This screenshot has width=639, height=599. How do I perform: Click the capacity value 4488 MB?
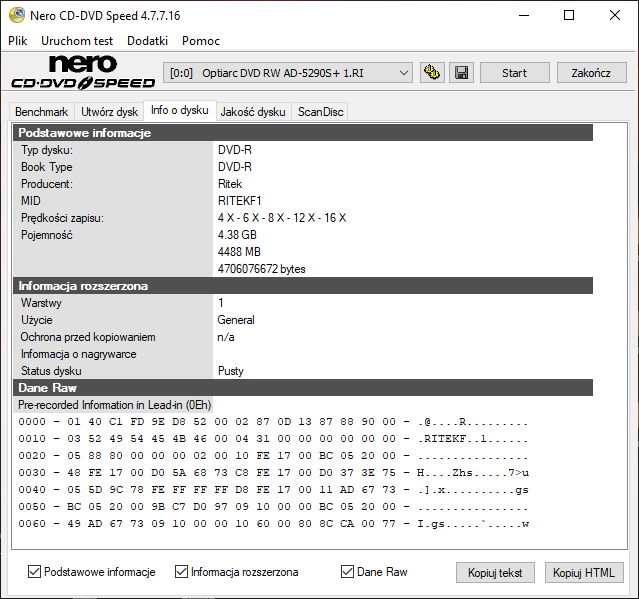coord(239,252)
